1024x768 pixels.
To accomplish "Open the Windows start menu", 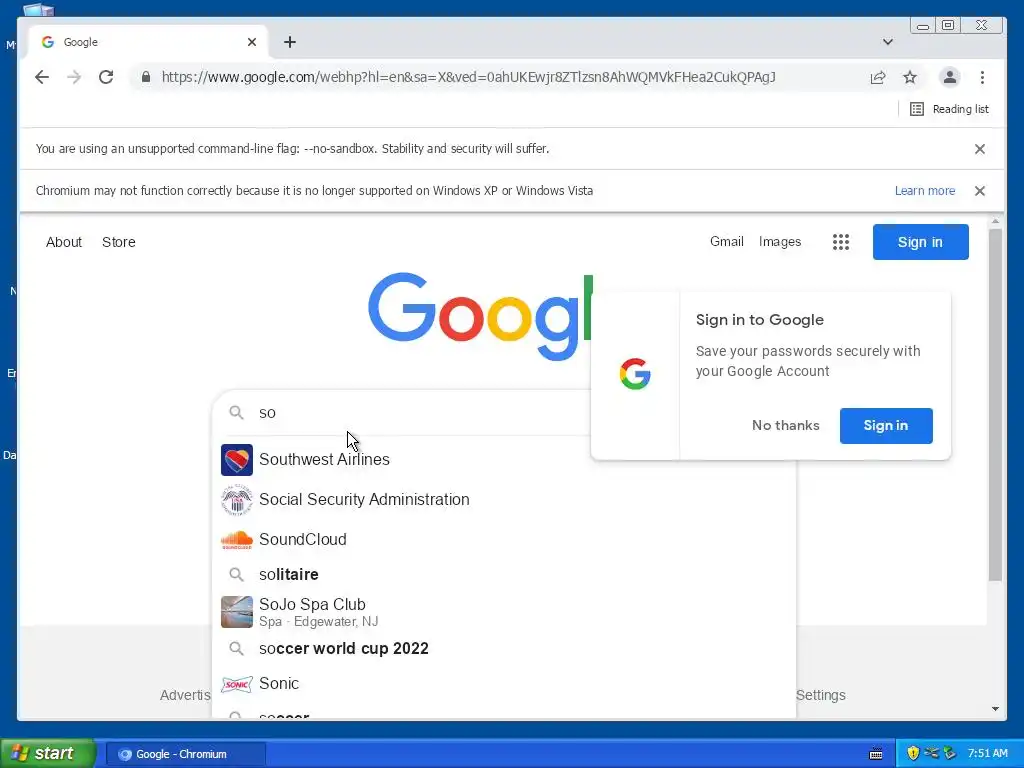I will [48, 754].
